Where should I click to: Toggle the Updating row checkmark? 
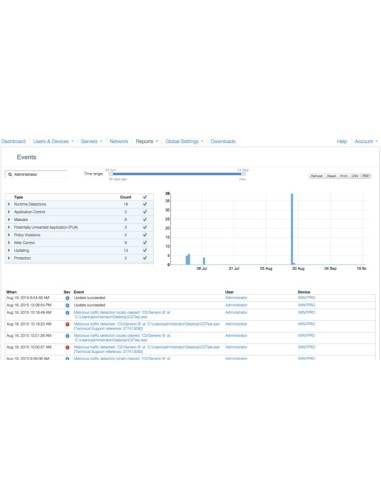click(x=145, y=250)
